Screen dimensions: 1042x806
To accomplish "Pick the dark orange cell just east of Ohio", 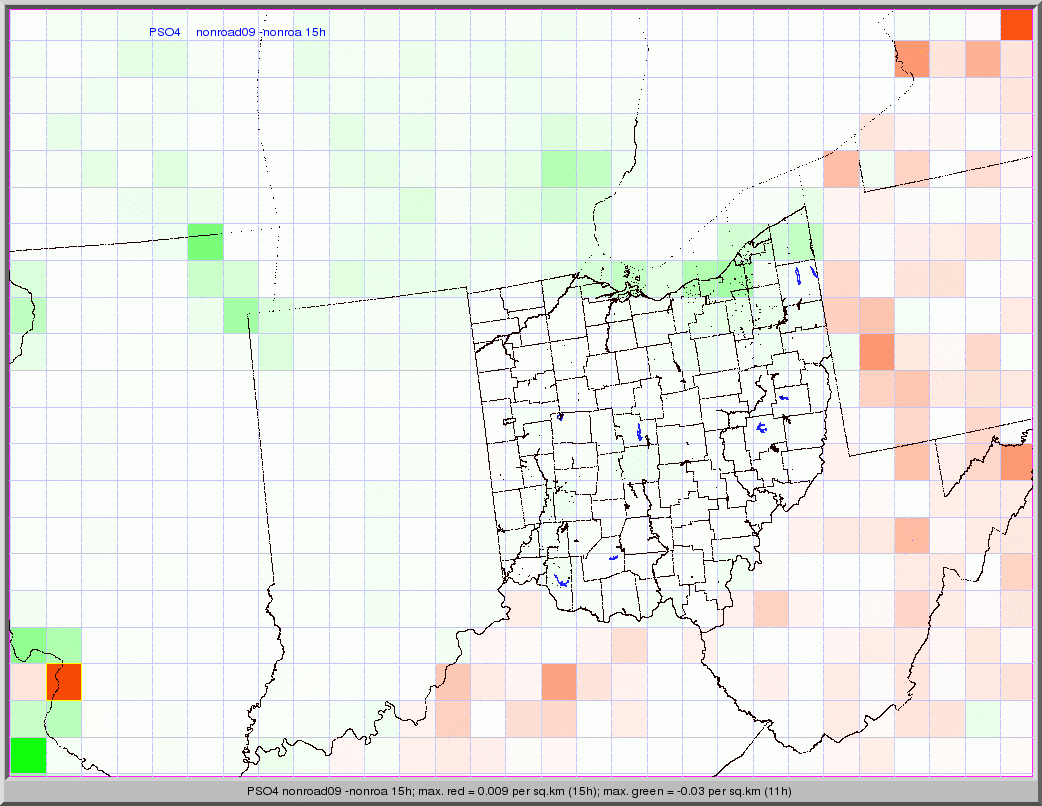I will (x=876, y=352).
